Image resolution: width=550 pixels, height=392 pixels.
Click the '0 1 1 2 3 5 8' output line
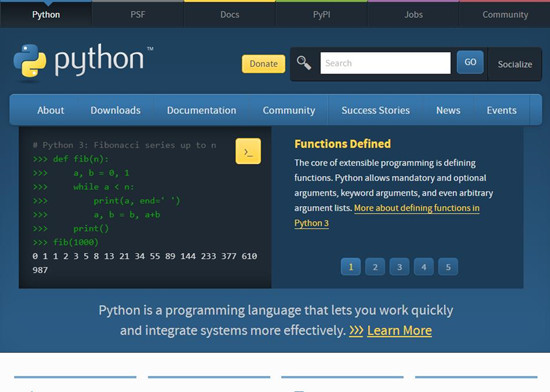click(x=145, y=256)
